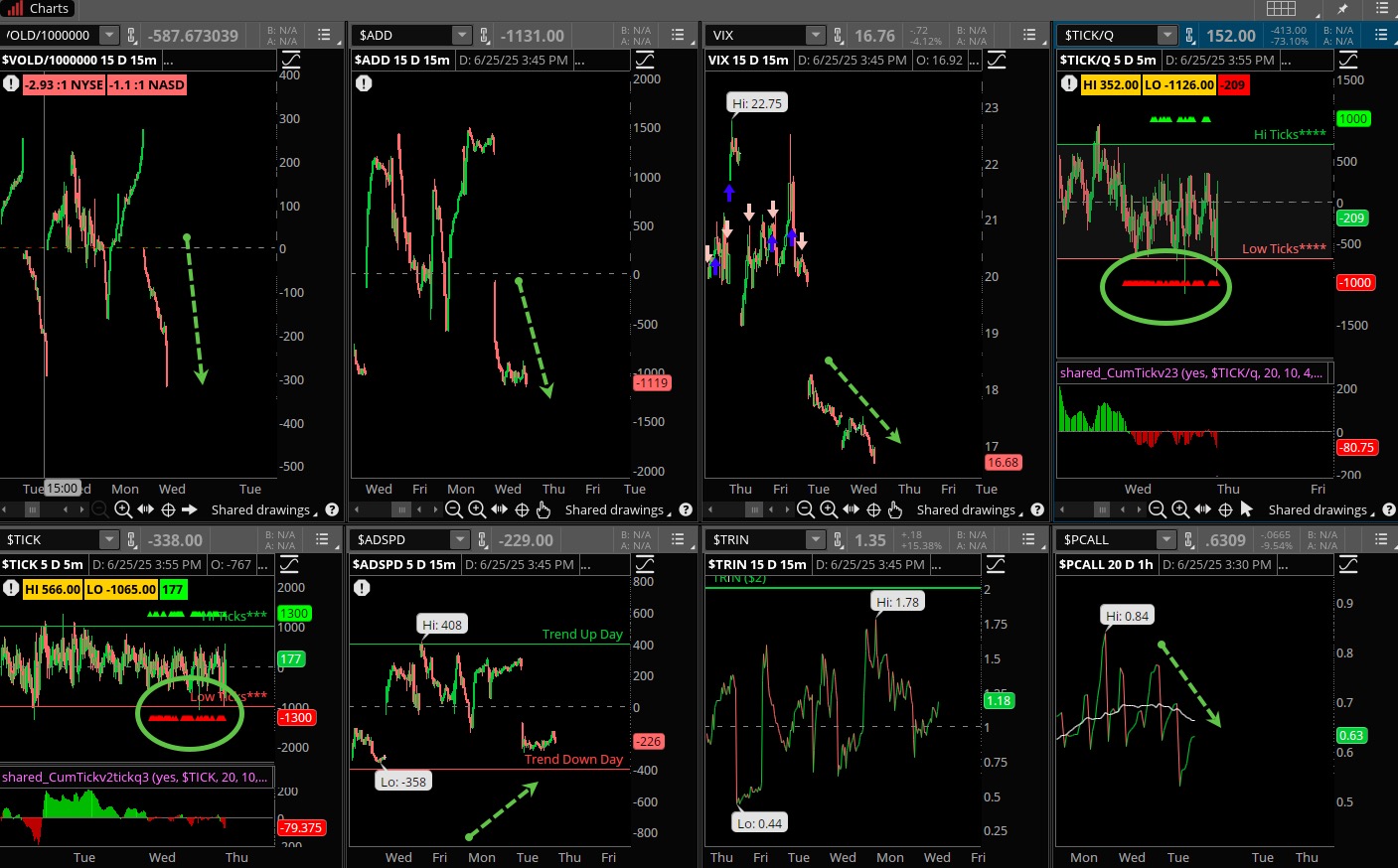Click Shared drawings under the VIX chart
1398x868 pixels.
point(965,509)
